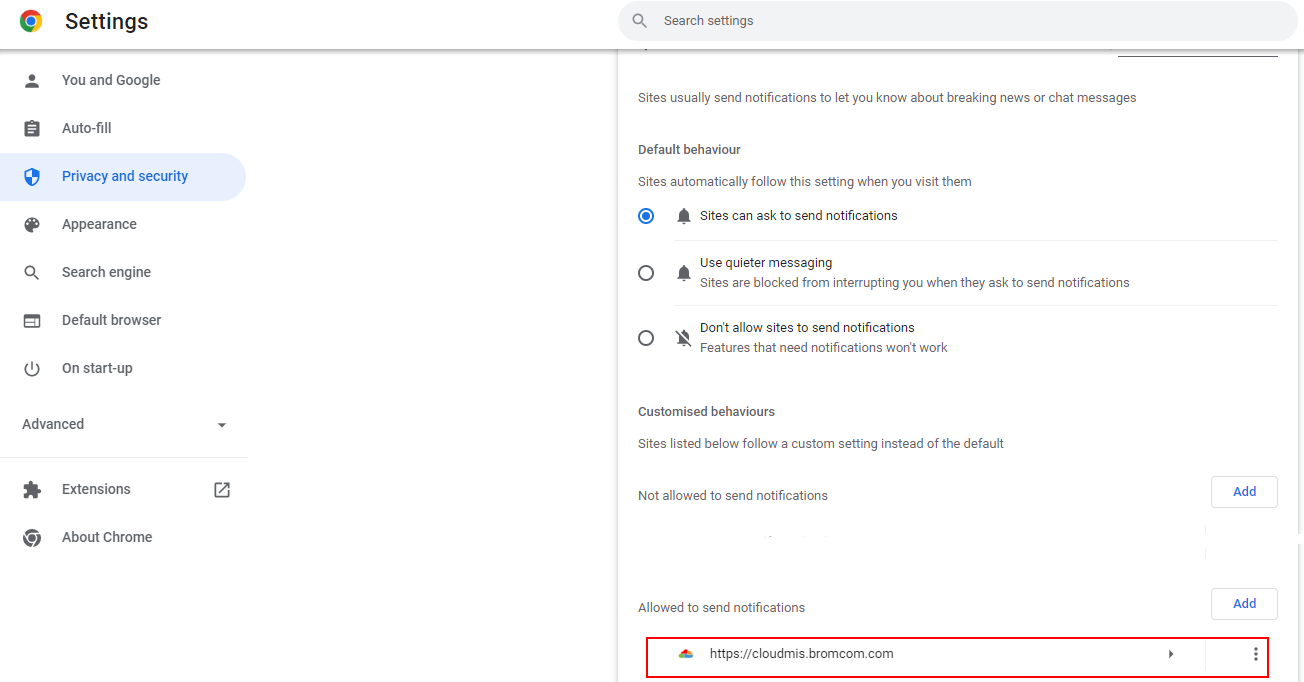The width and height of the screenshot is (1304, 682).
Task: Expand the cloudmis.bromcom.com site details
Action: tap(1170, 654)
